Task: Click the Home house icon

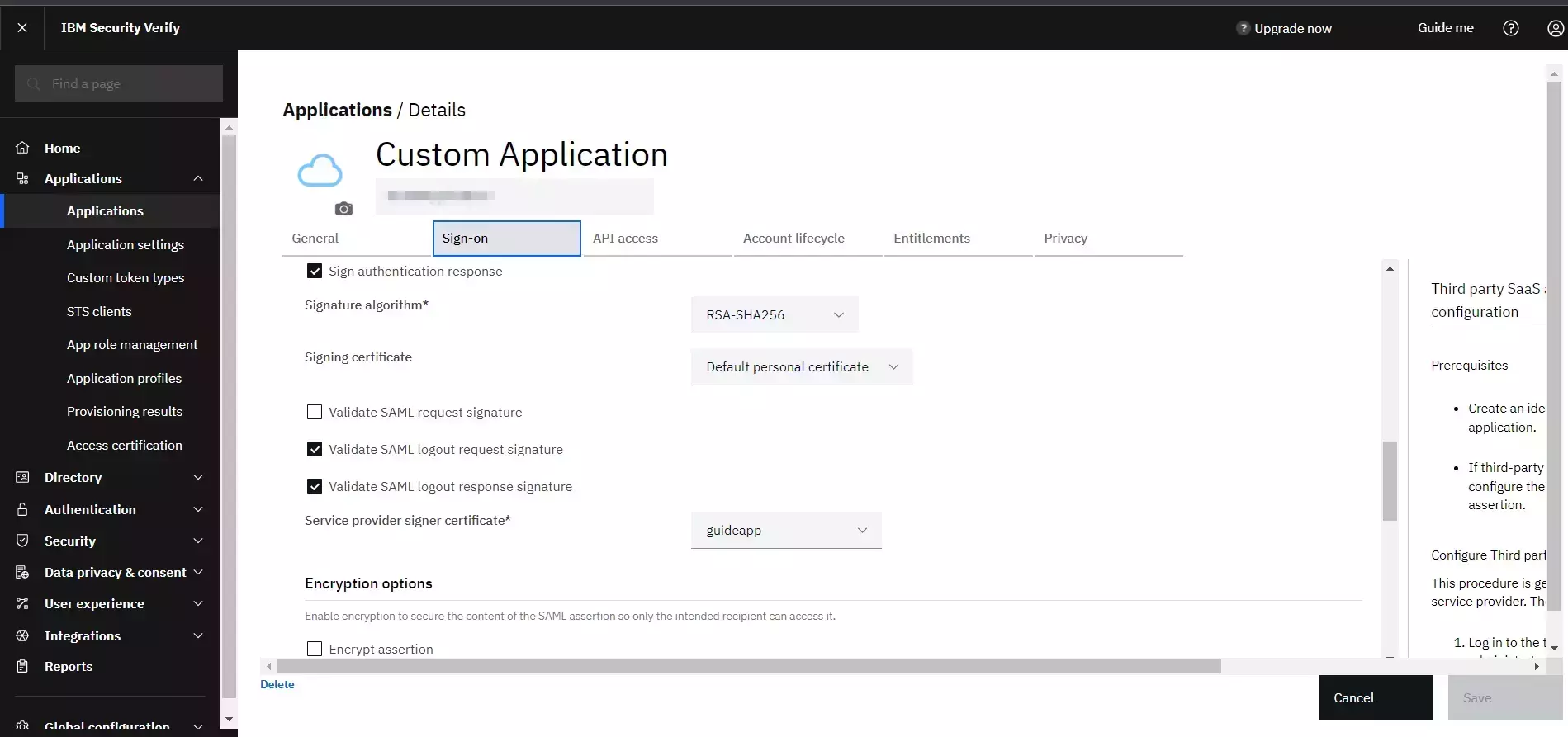Action: click(x=22, y=148)
